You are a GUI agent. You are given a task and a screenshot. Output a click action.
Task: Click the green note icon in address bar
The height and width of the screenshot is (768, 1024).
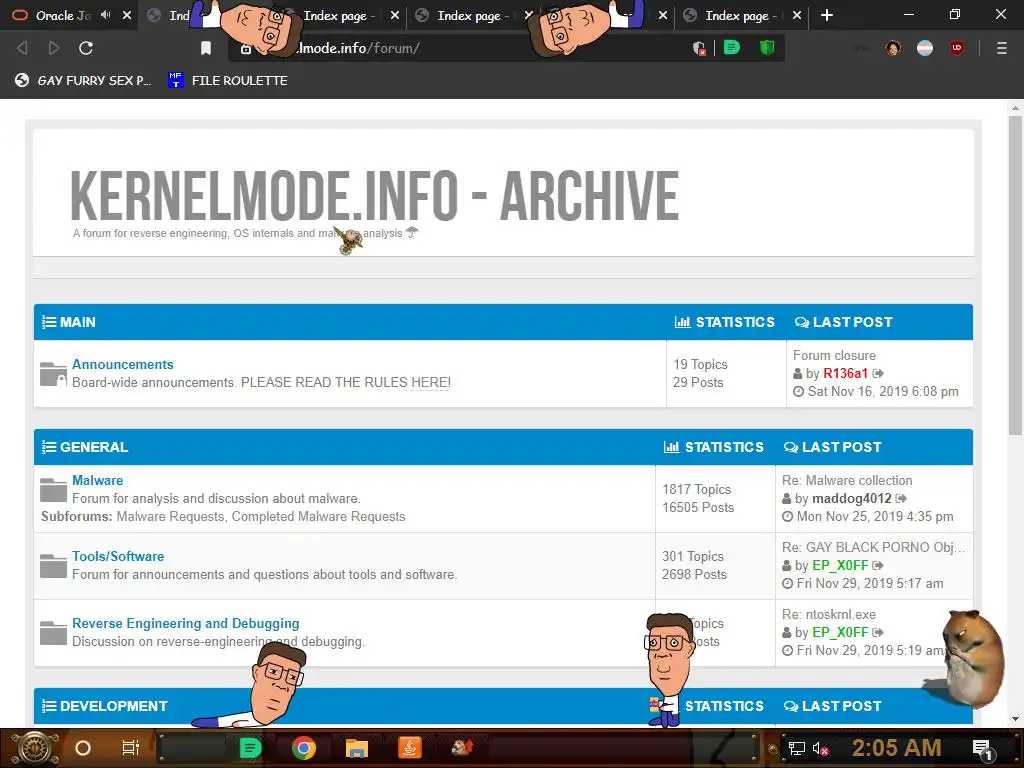tap(731, 47)
